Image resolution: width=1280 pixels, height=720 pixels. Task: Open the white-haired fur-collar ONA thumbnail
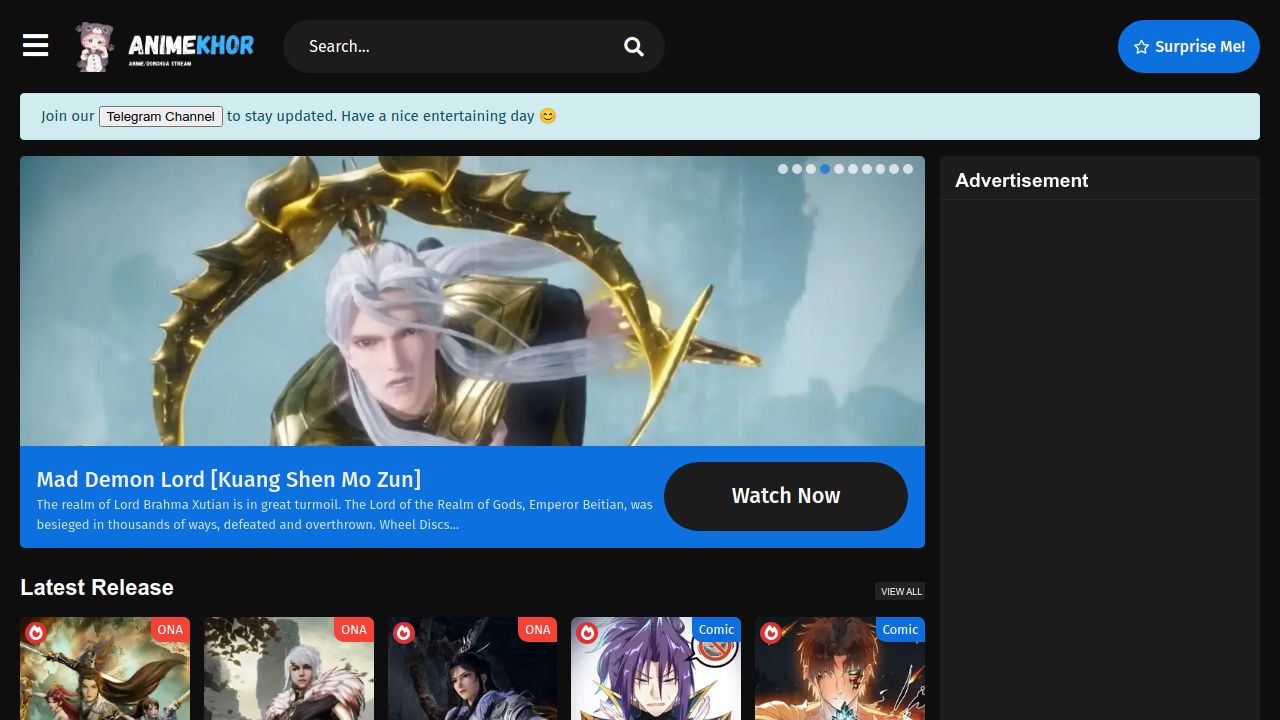click(289, 668)
